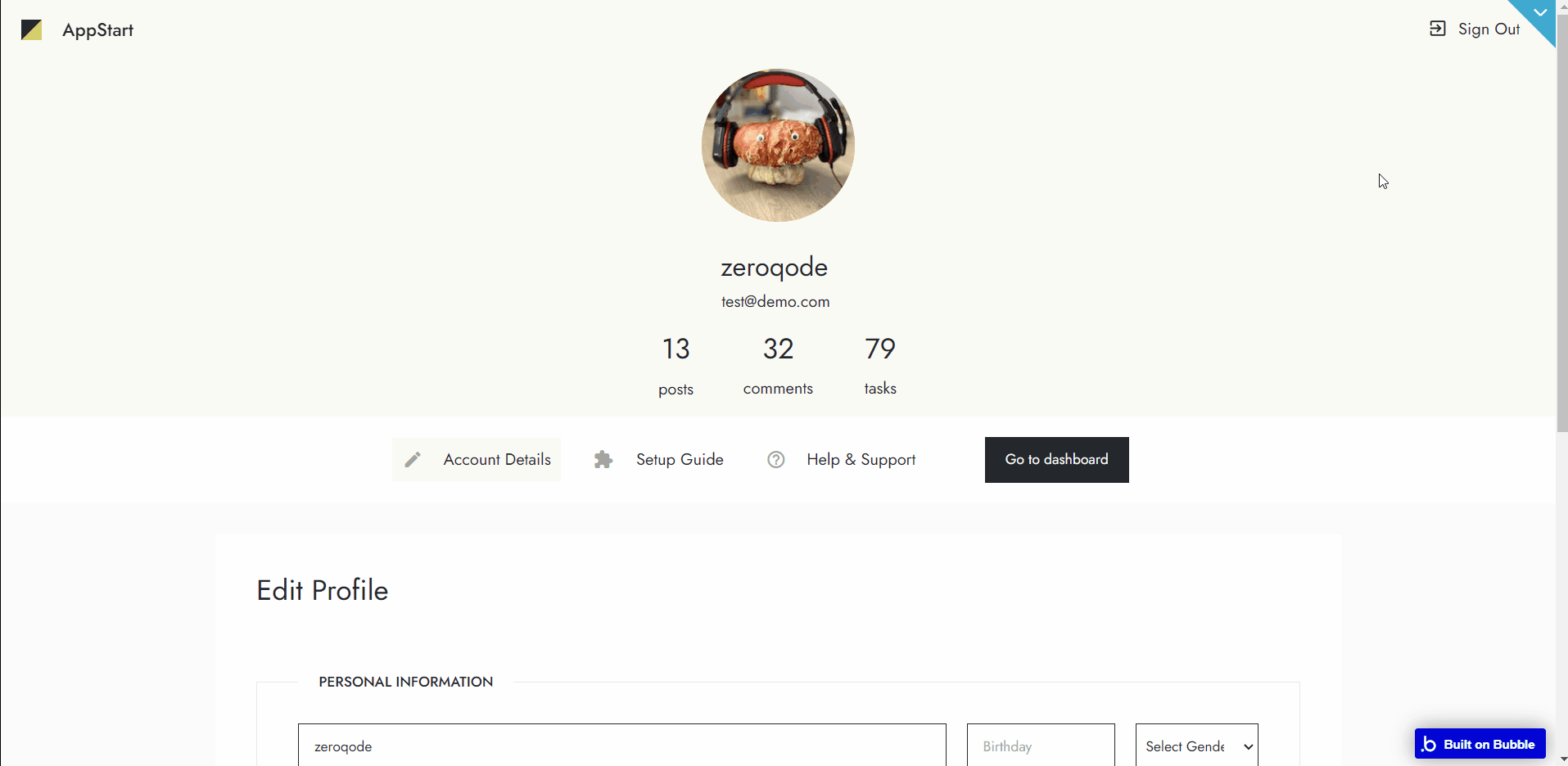Click the AppStart brand name text
This screenshot has height=766, width=1568.
pyautogui.click(x=98, y=30)
